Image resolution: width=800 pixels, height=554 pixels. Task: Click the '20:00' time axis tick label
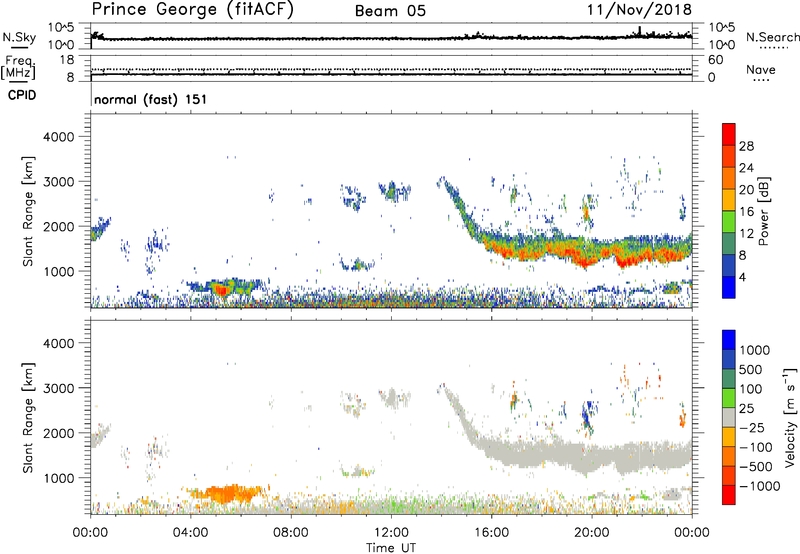coord(592,533)
